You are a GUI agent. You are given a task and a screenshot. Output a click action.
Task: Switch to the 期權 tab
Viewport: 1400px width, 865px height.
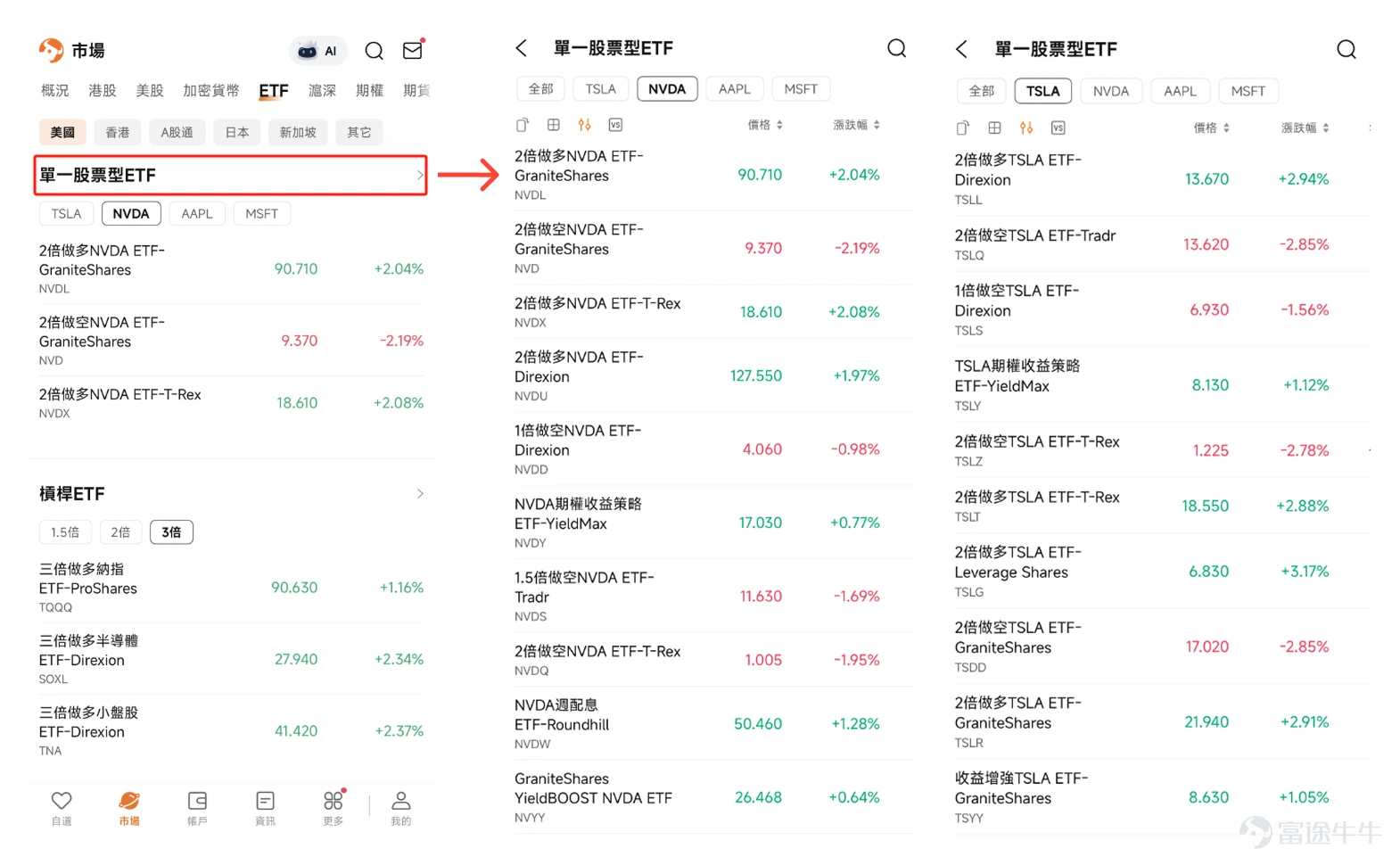pyautogui.click(x=370, y=90)
